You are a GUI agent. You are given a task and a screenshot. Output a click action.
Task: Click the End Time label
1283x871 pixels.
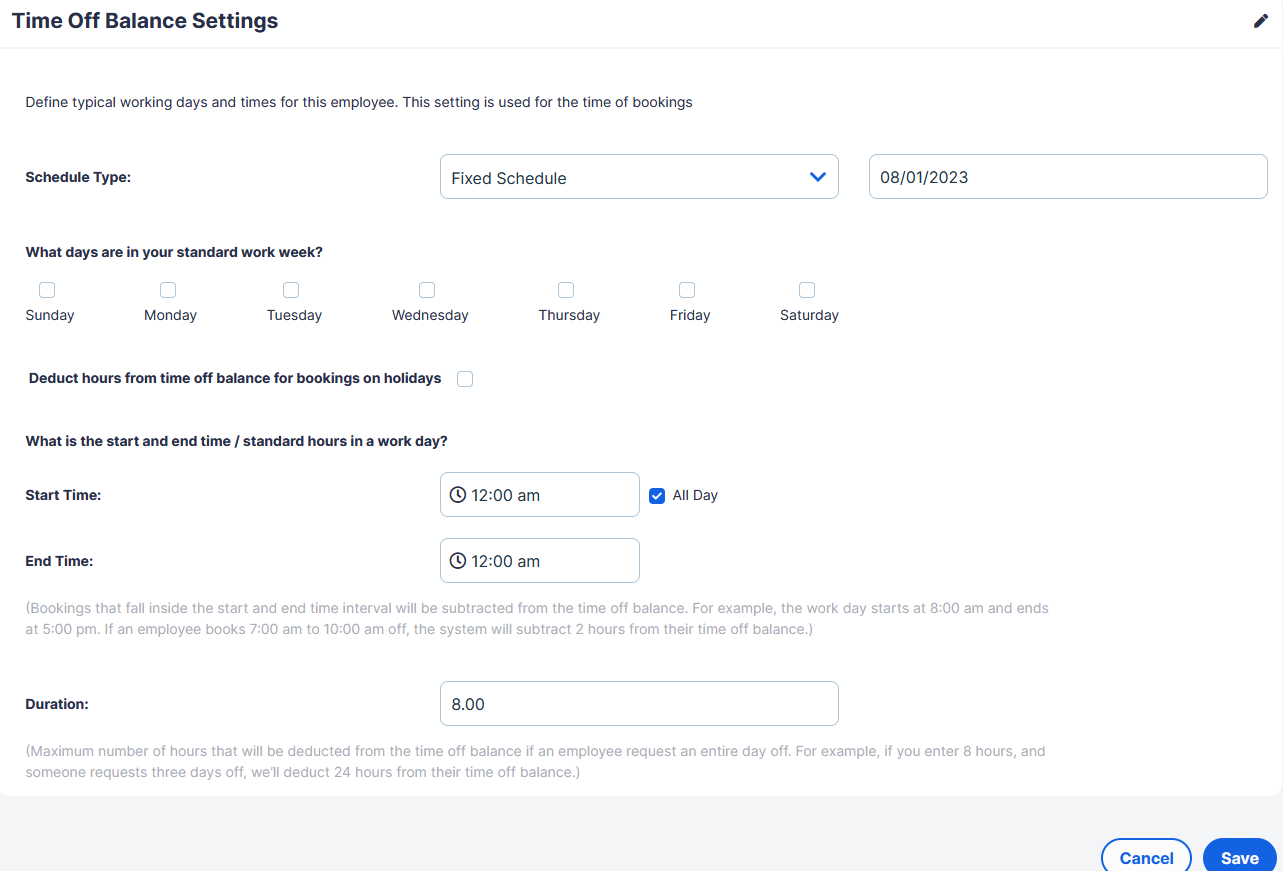pos(59,561)
